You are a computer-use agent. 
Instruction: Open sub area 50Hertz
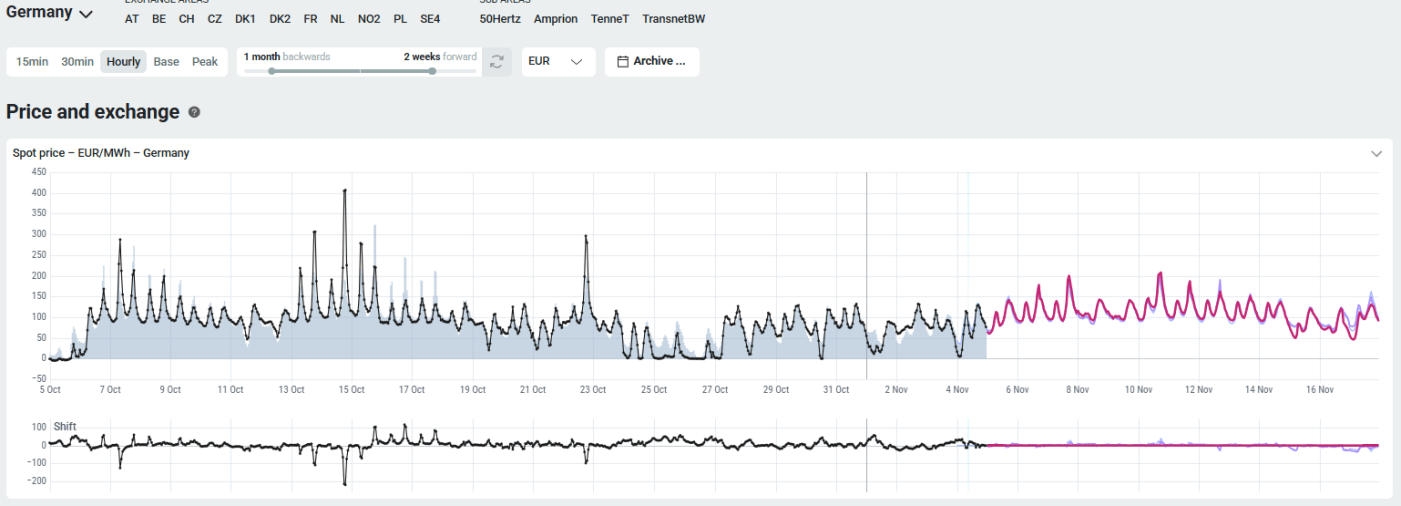click(500, 19)
